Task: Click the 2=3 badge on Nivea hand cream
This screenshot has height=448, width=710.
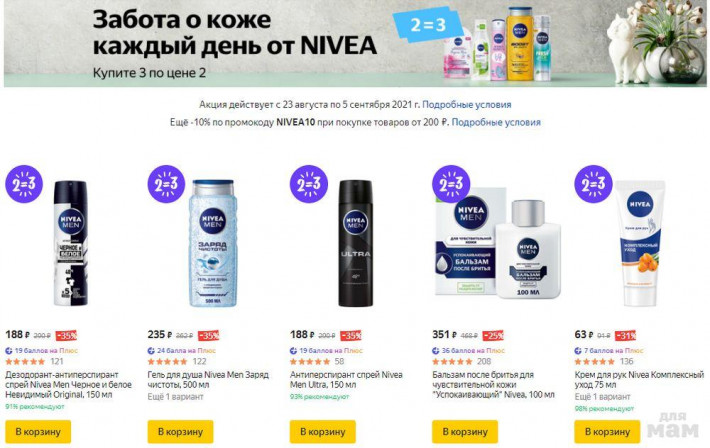Action: pyautogui.click(x=593, y=184)
